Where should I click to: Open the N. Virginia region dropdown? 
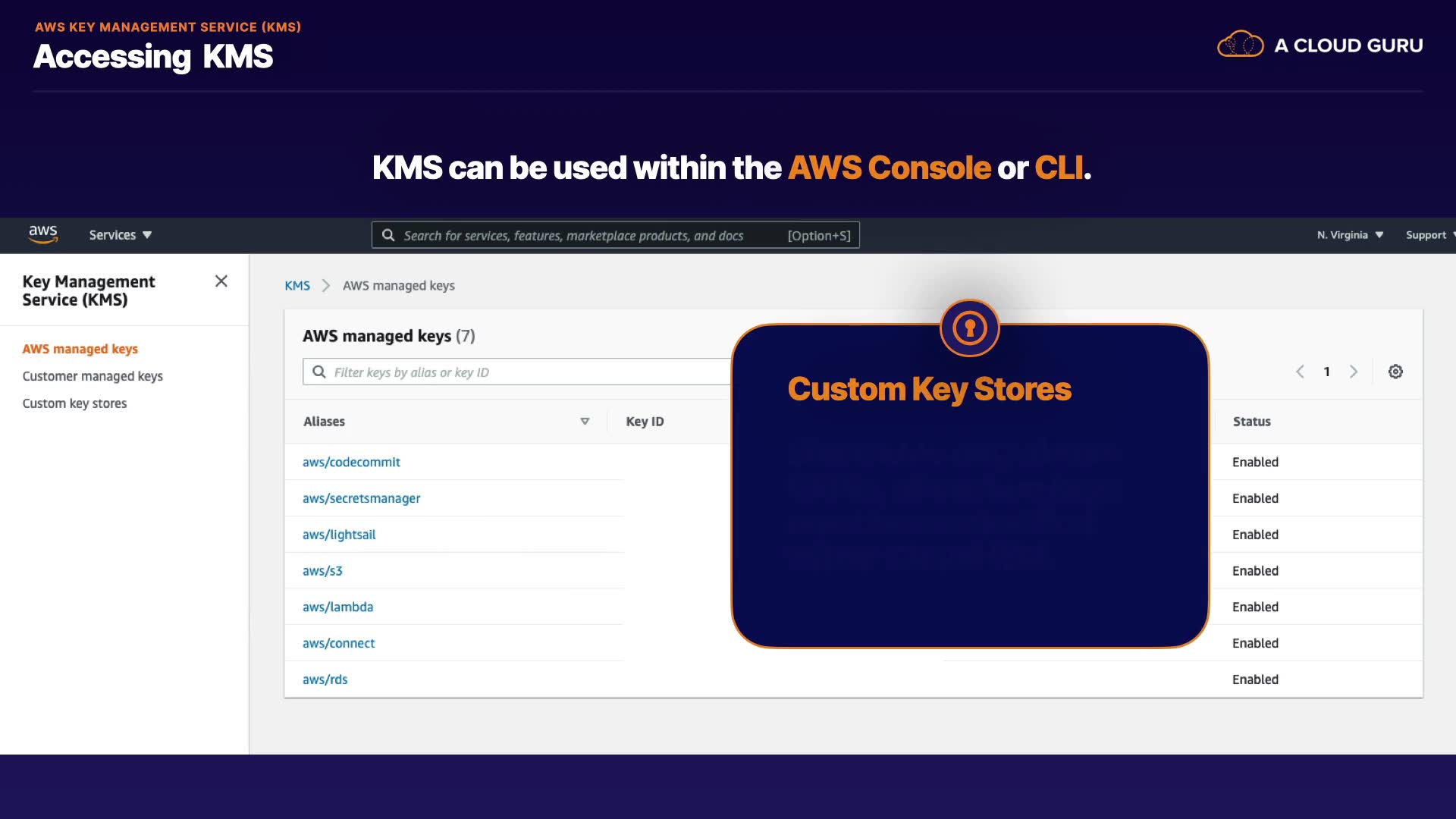click(x=1350, y=235)
